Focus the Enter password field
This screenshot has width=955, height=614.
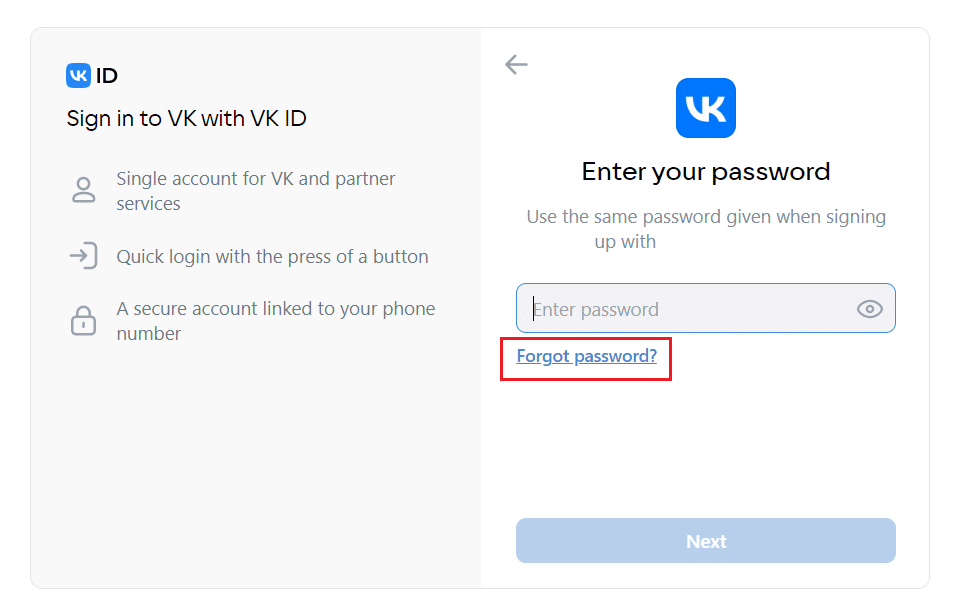click(x=705, y=308)
